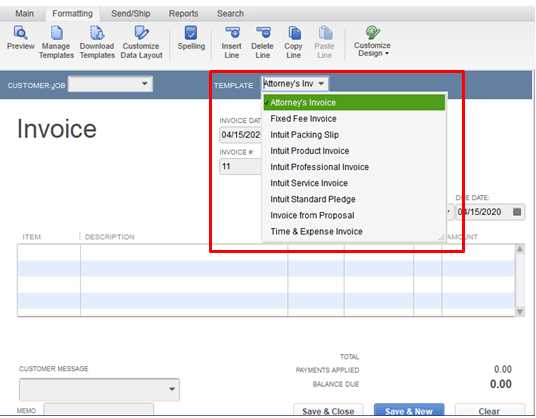536x418 pixels.
Task: Open the Send/Ship tab
Action: click(131, 13)
